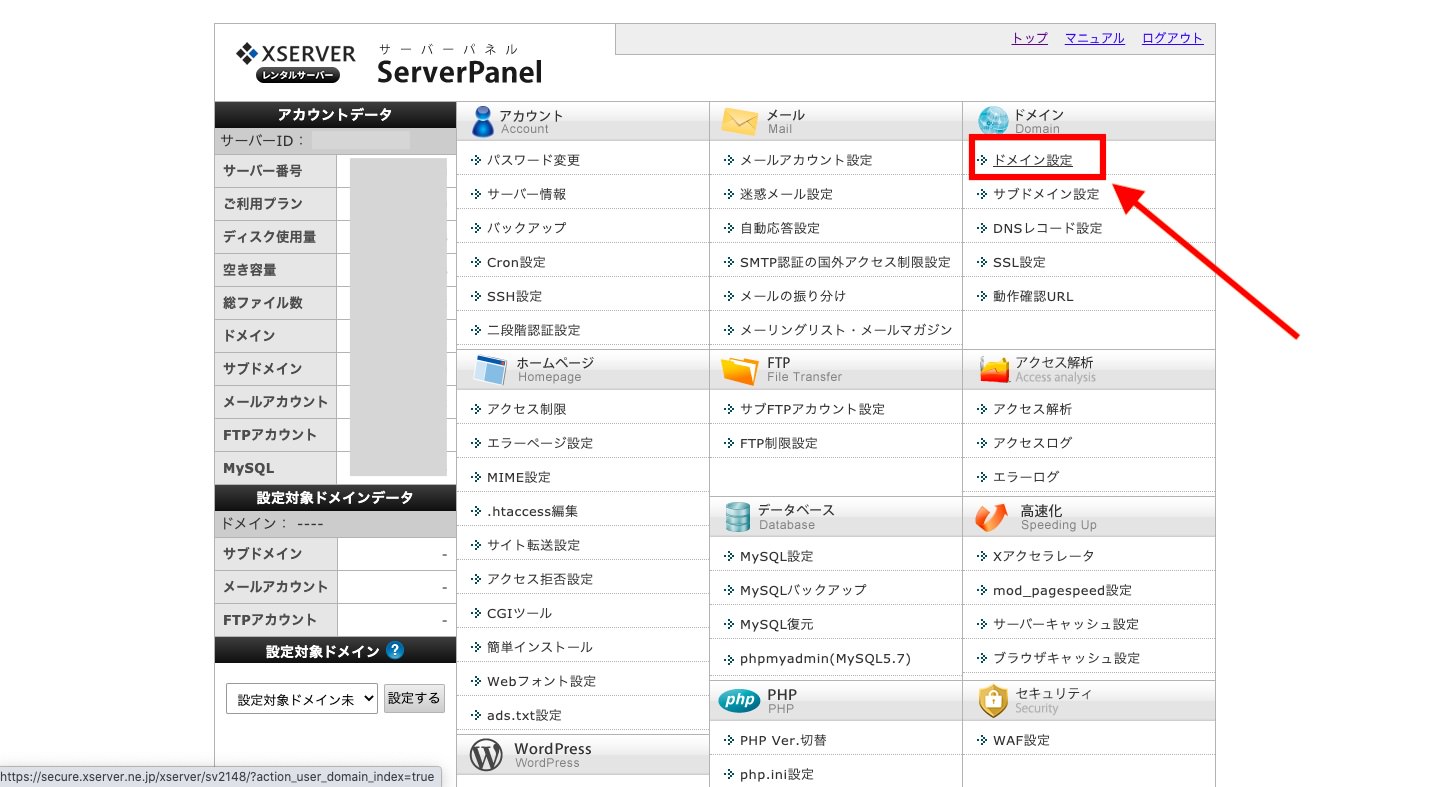Select メールアカウント設定 under Mail
This screenshot has width=1435, height=787.
pyautogui.click(x=805, y=160)
